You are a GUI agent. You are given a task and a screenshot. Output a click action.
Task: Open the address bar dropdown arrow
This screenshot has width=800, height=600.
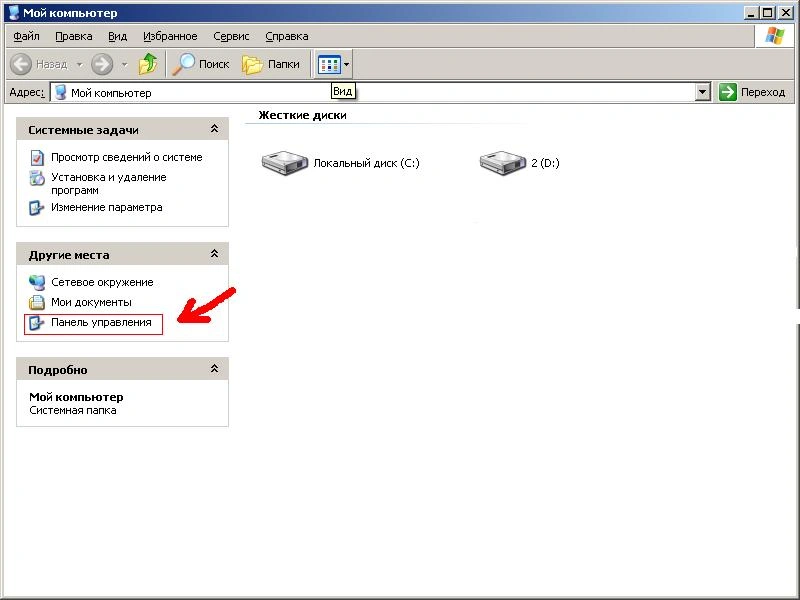point(702,92)
